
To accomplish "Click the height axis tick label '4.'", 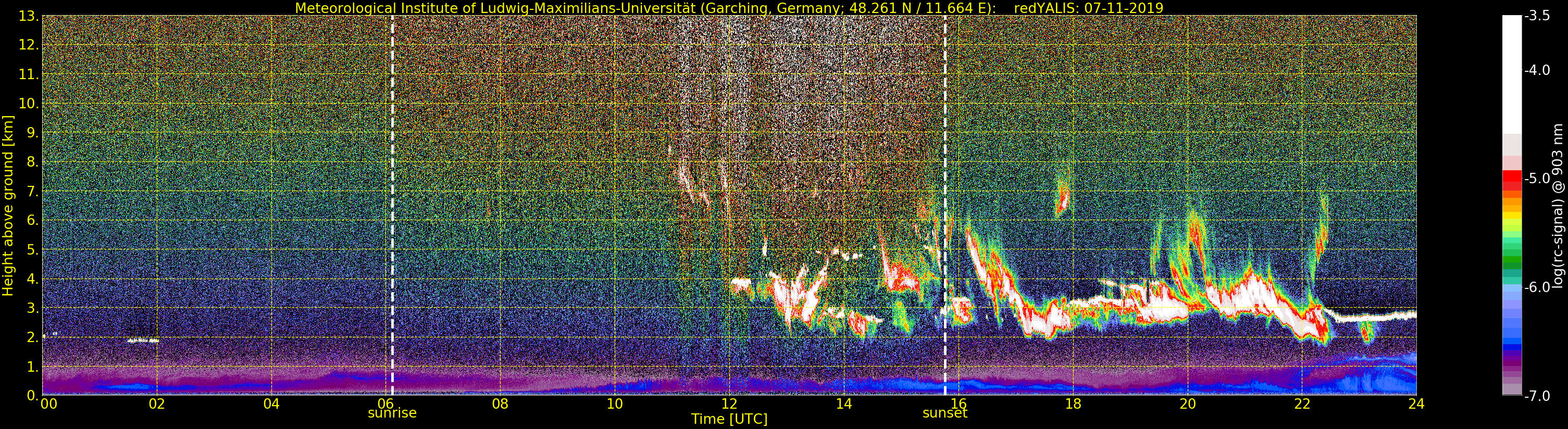I will 32,279.
